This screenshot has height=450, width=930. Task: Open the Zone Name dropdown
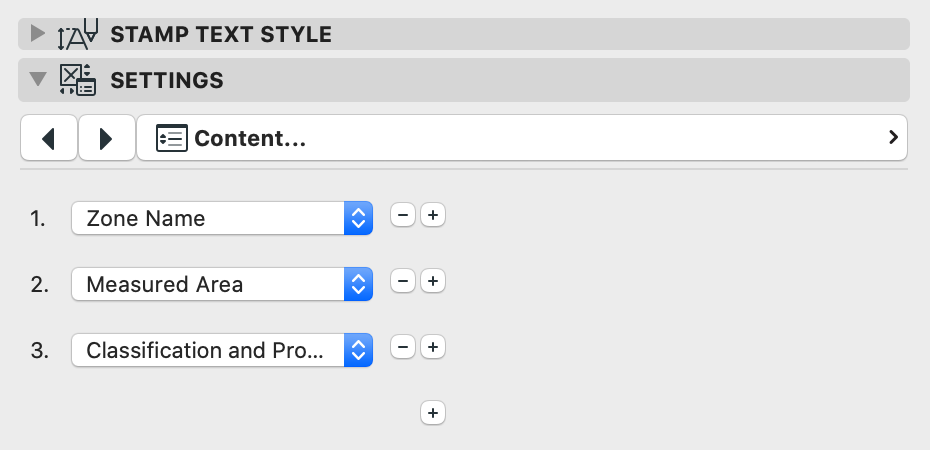(x=221, y=218)
